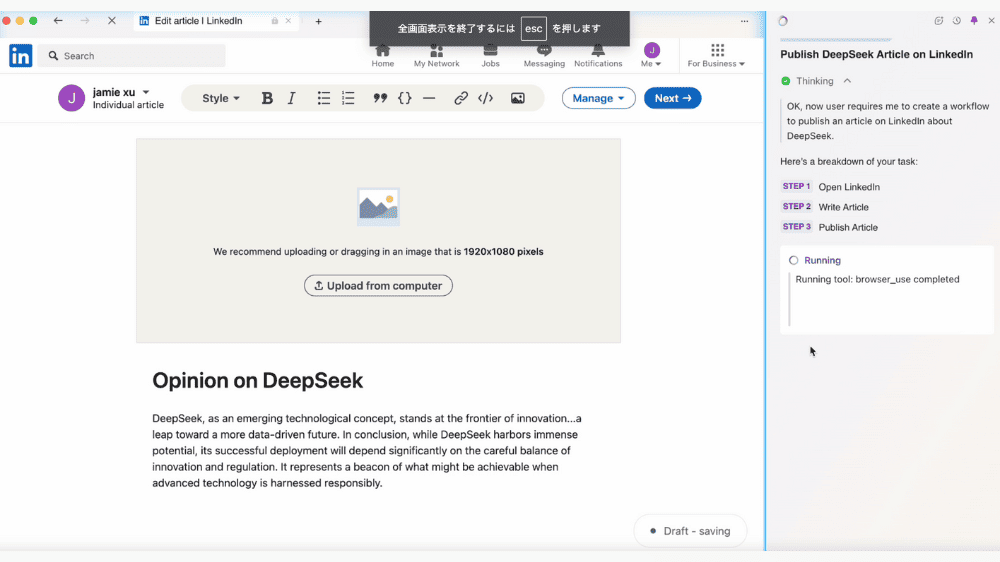Image resolution: width=1000 pixels, height=562 pixels.
Task: Open the Manage dropdown
Action: [598, 98]
